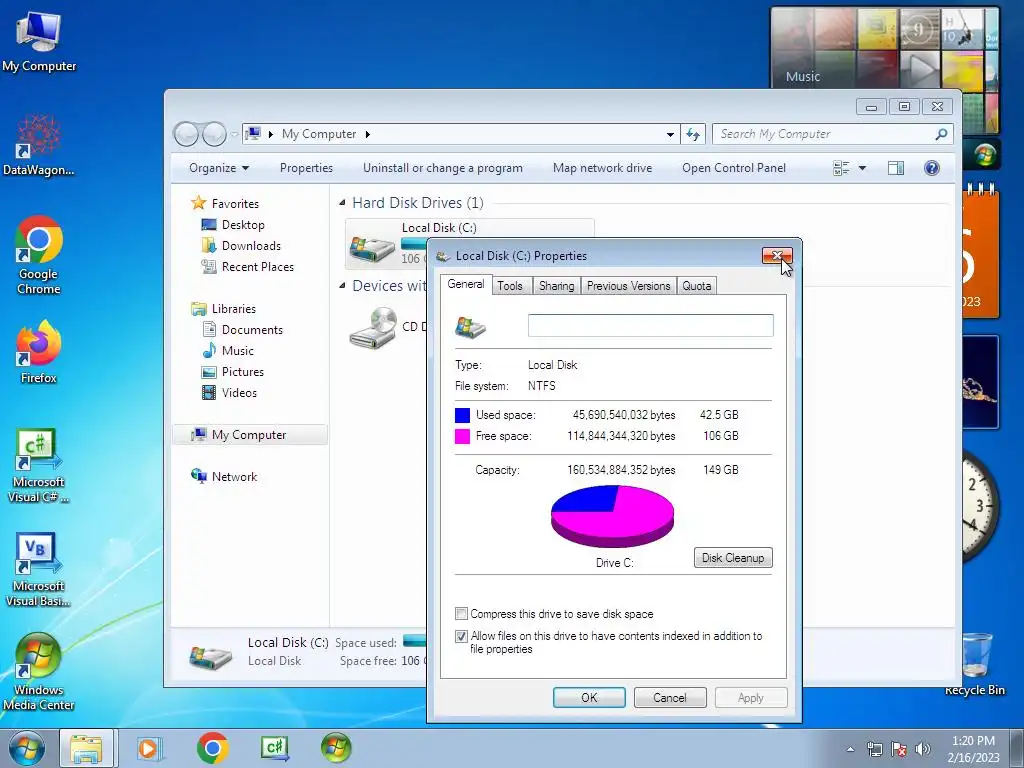The image size is (1024, 768).
Task: Collapse Hard Disk Drives group
Action: pos(342,203)
